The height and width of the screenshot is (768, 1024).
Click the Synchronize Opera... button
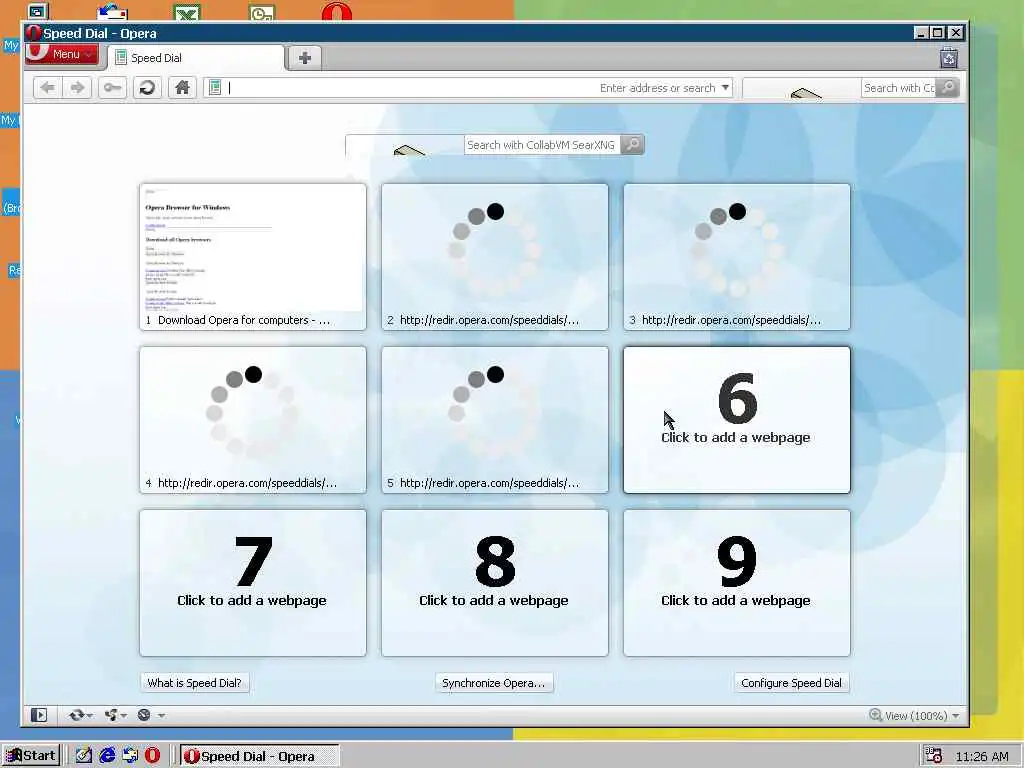pos(494,683)
